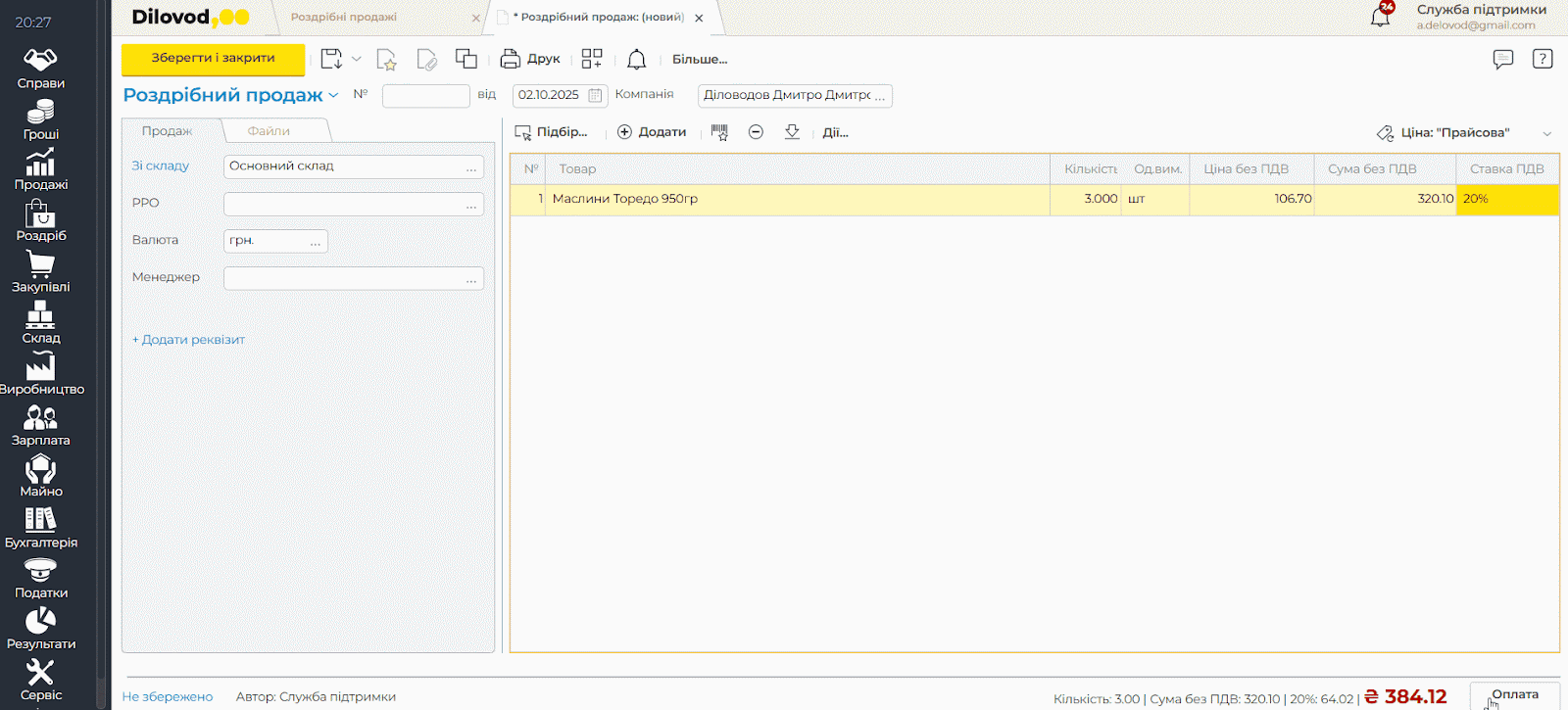The width and height of the screenshot is (1568, 710).
Task: Click the Оплата button
Action: 1514,695
